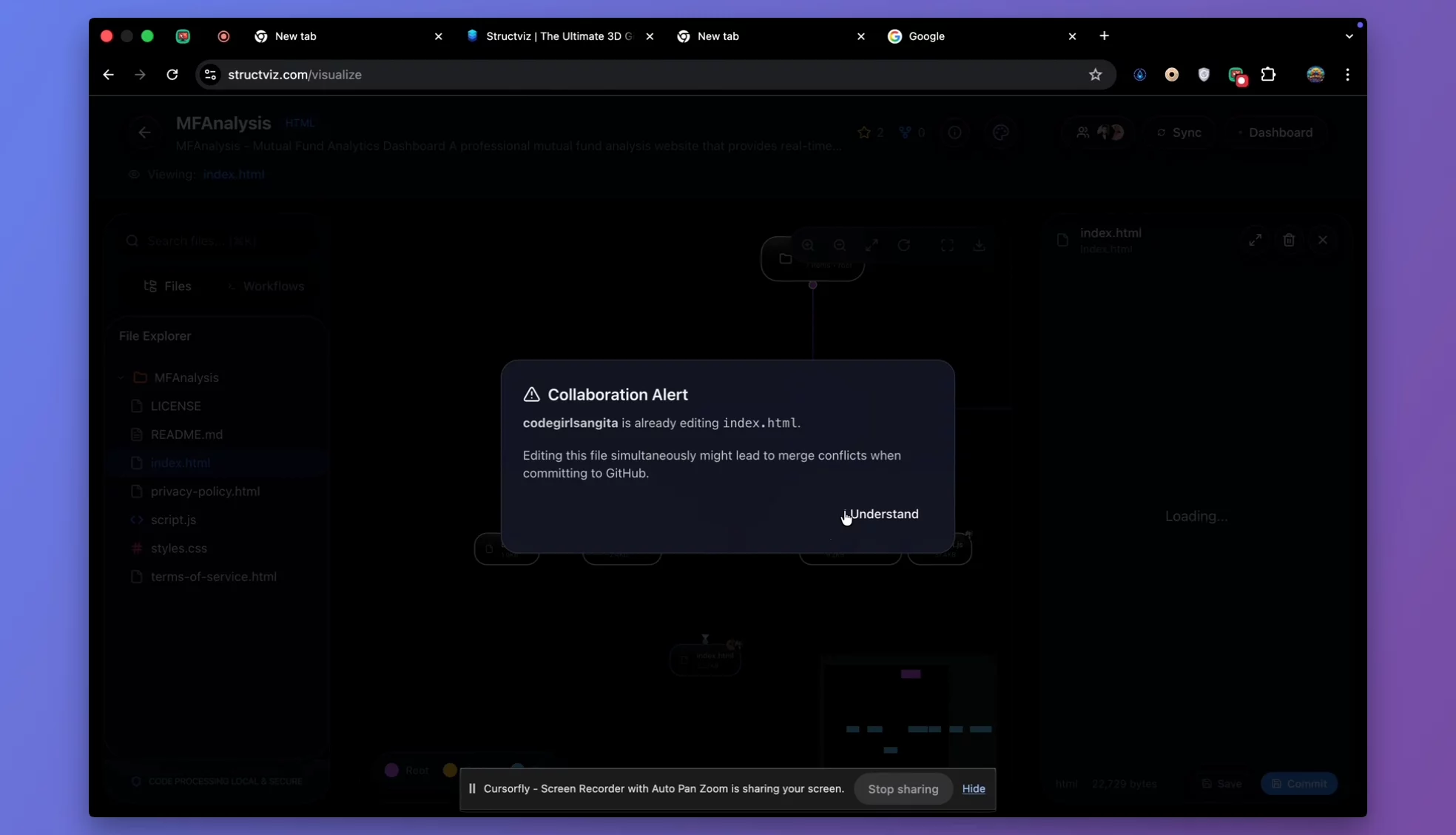Open the Chrome three-dot menu
This screenshot has height=835, width=1456.
(1347, 75)
